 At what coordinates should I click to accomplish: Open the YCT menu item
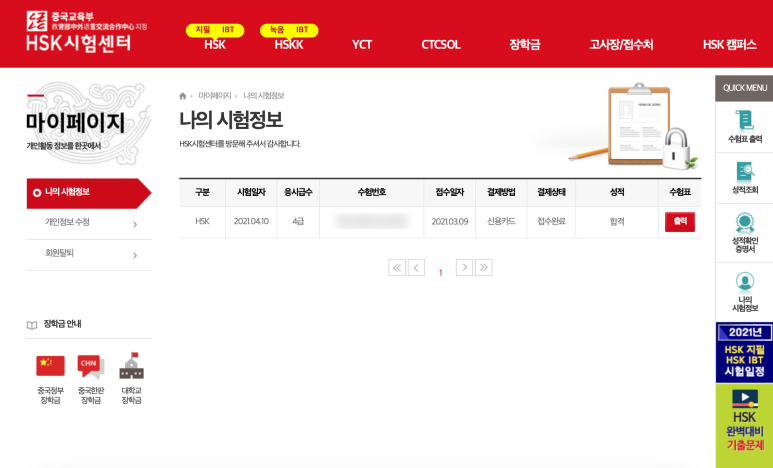tap(362, 45)
